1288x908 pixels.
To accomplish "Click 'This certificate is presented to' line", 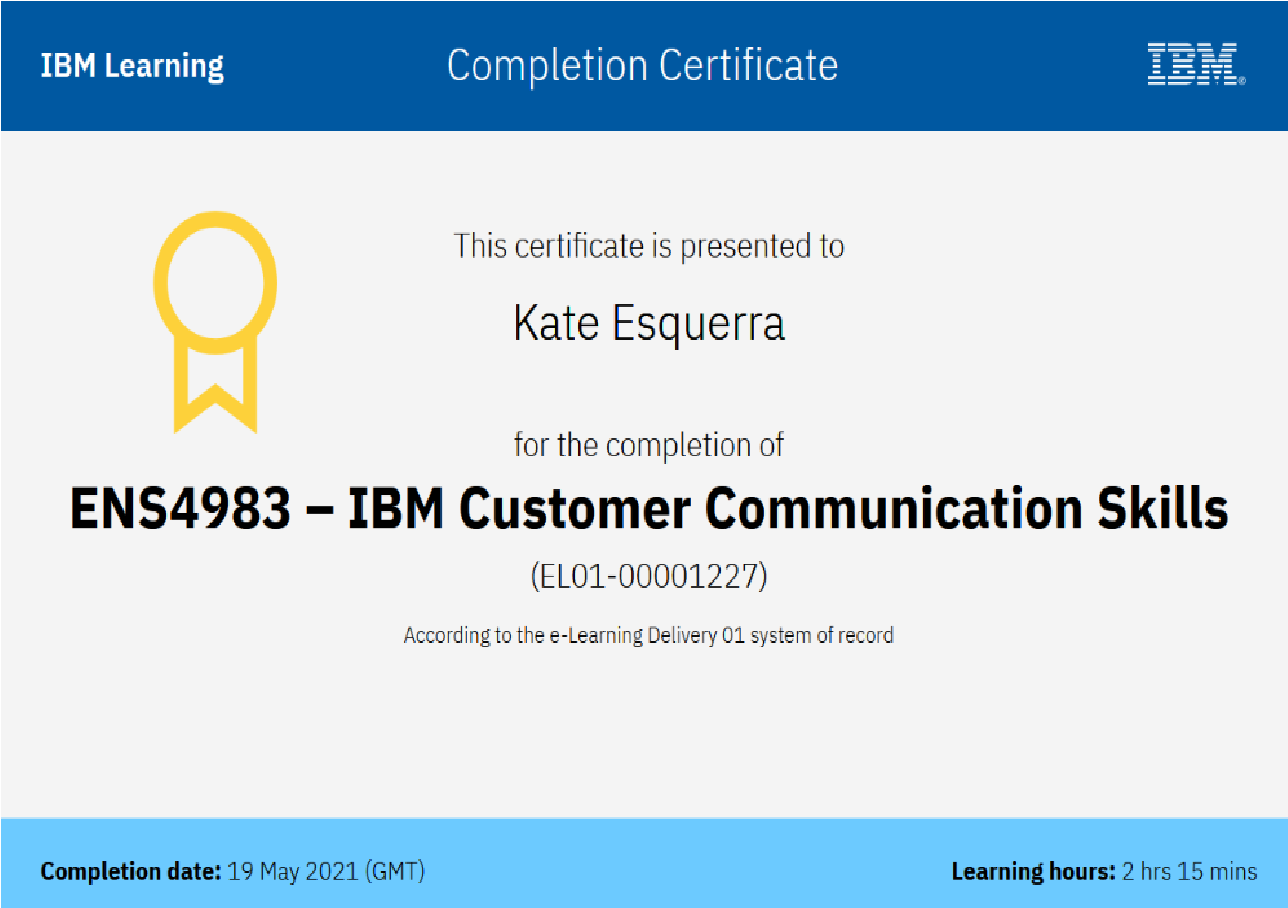I will (x=649, y=246).
